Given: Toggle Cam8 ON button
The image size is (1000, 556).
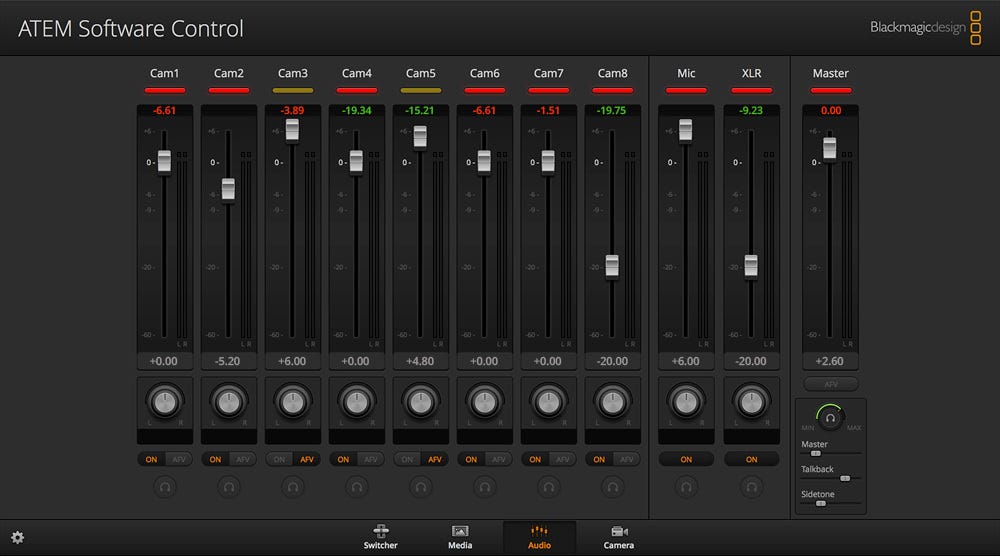Looking at the screenshot, I should tap(599, 459).
